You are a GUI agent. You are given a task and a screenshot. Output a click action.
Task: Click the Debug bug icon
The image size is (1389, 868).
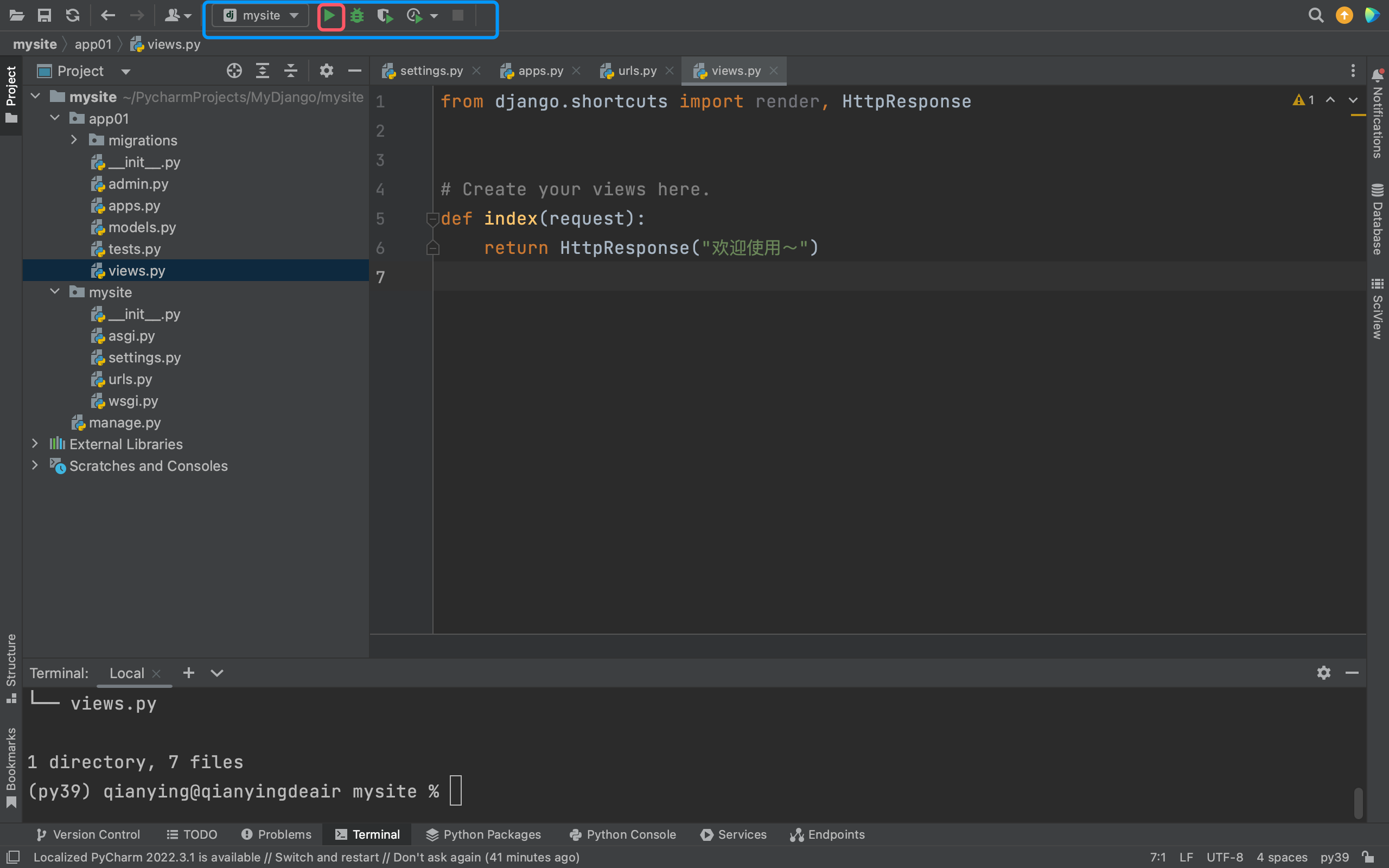point(357,16)
